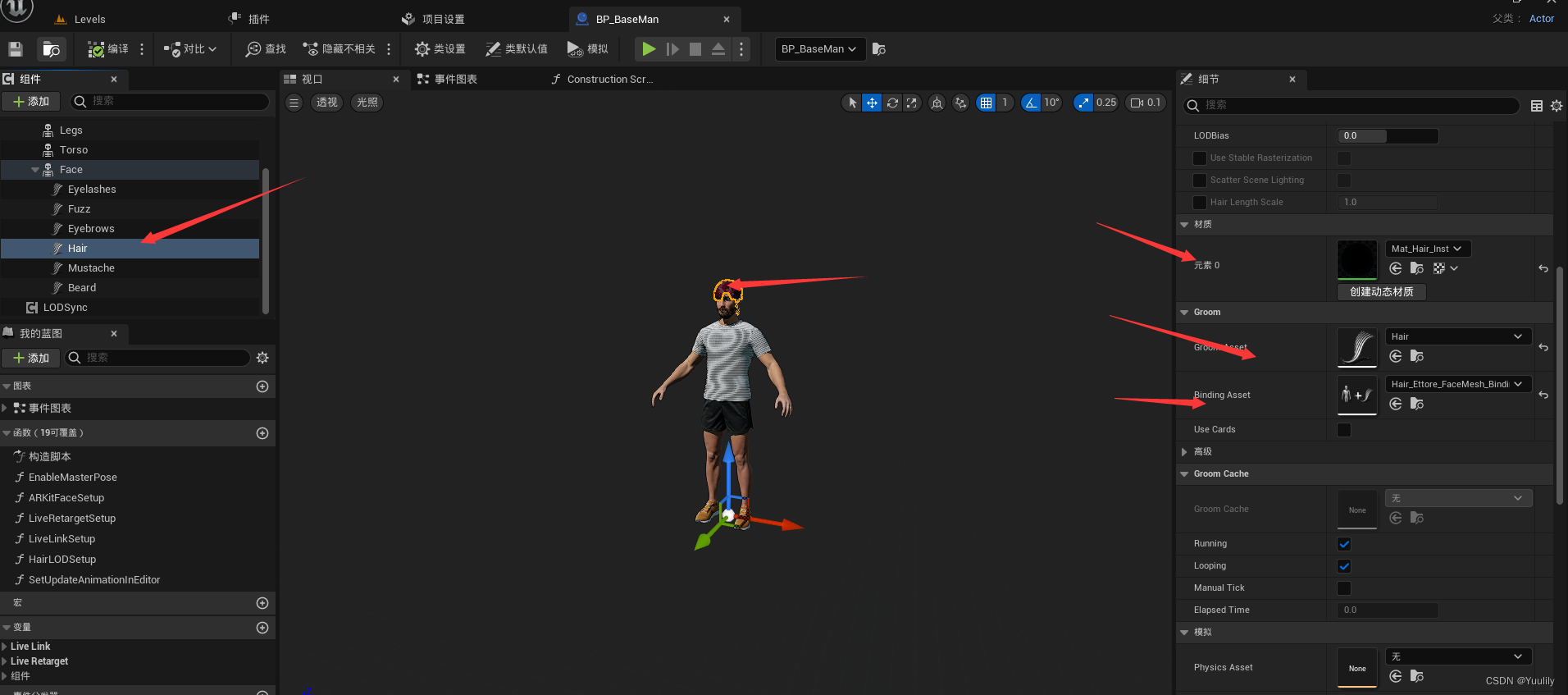Compile the blueprint

pyautogui.click(x=108, y=49)
